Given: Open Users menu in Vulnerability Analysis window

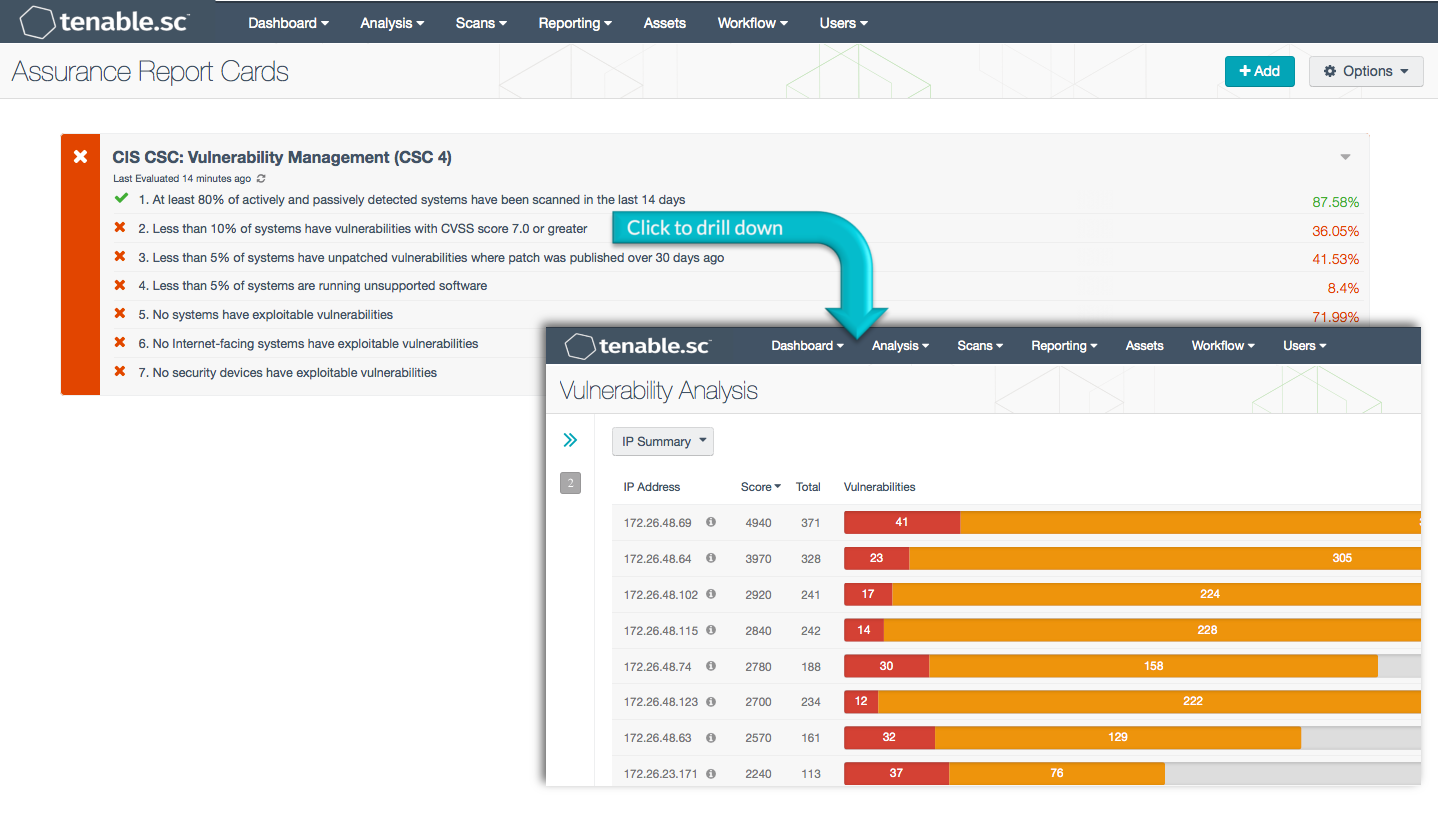Looking at the screenshot, I should click(1305, 346).
